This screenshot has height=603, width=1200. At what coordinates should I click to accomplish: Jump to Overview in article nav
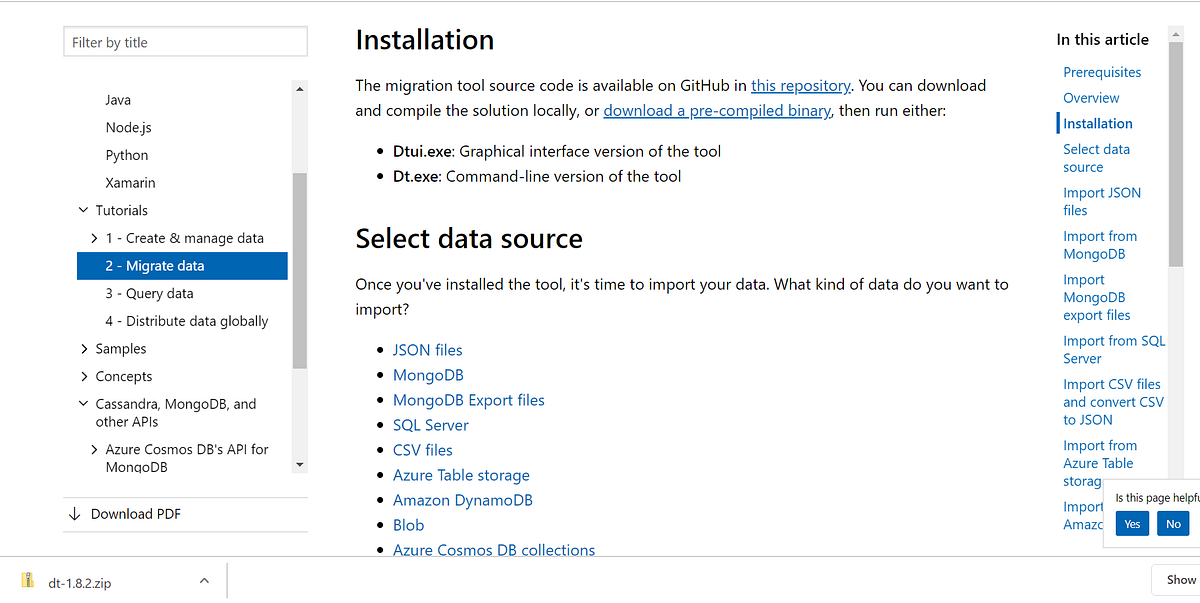pyautogui.click(x=1091, y=98)
